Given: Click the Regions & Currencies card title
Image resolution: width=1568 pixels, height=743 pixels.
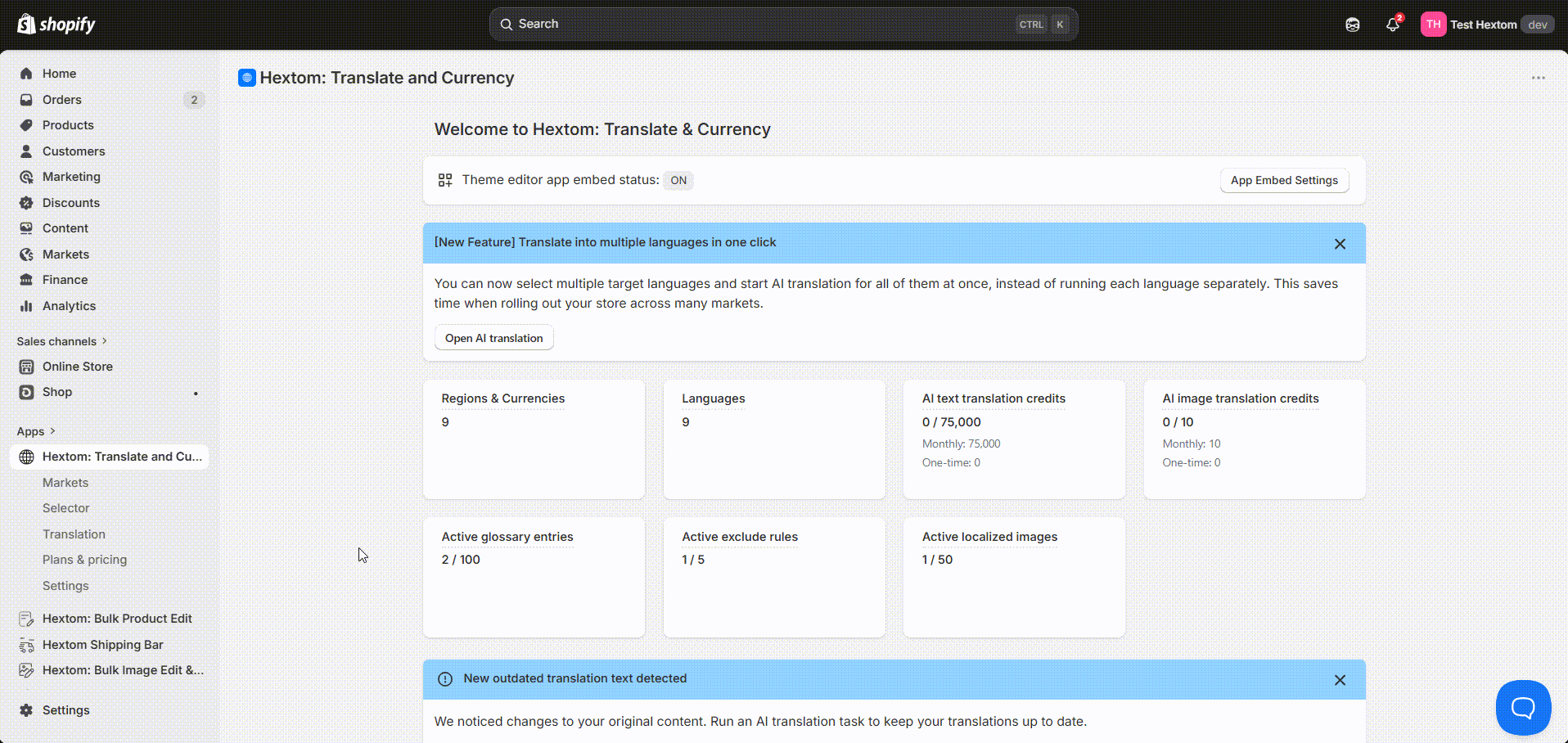Looking at the screenshot, I should pyautogui.click(x=503, y=399).
